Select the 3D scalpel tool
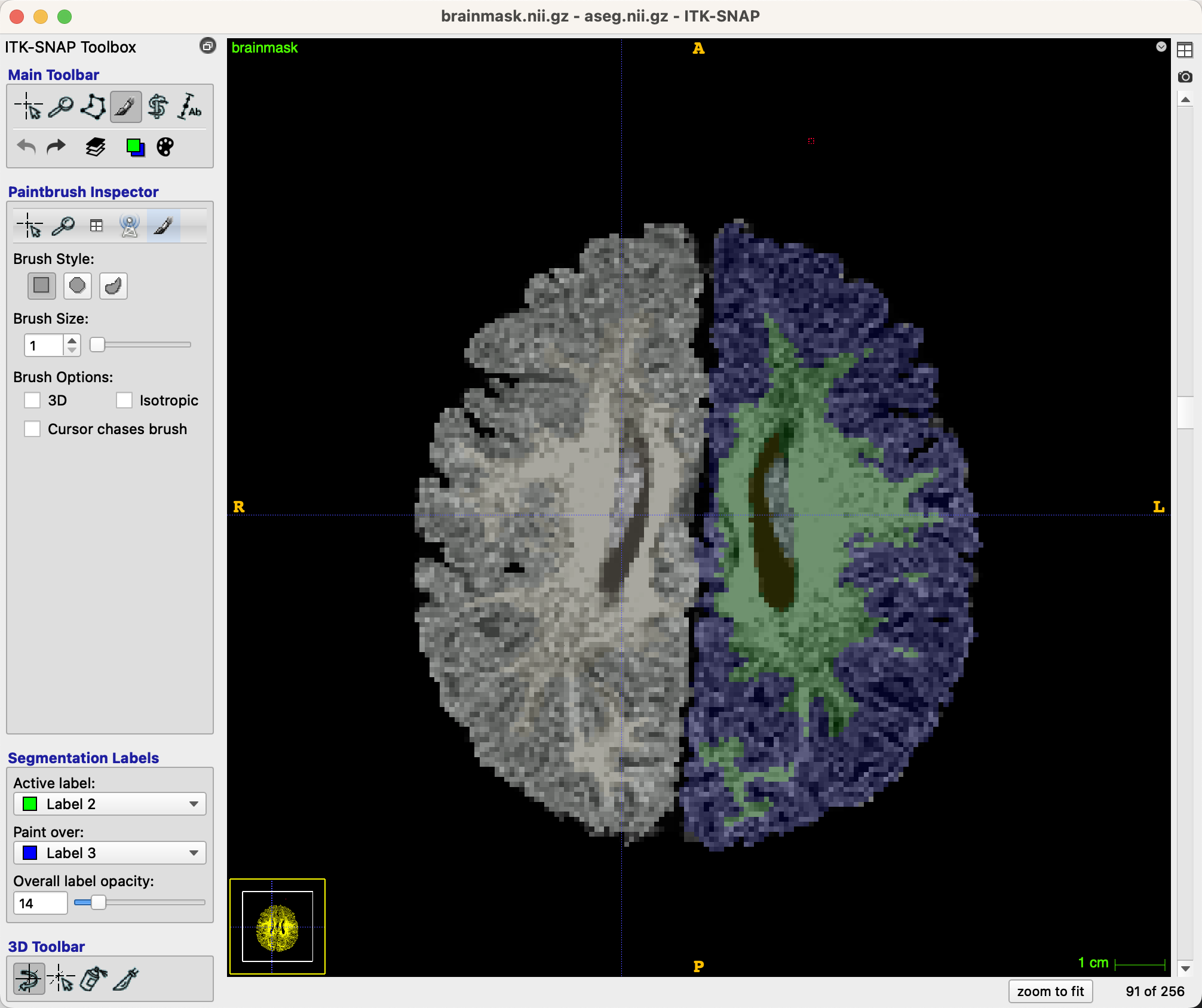Image resolution: width=1202 pixels, height=1008 pixels. pos(126,979)
